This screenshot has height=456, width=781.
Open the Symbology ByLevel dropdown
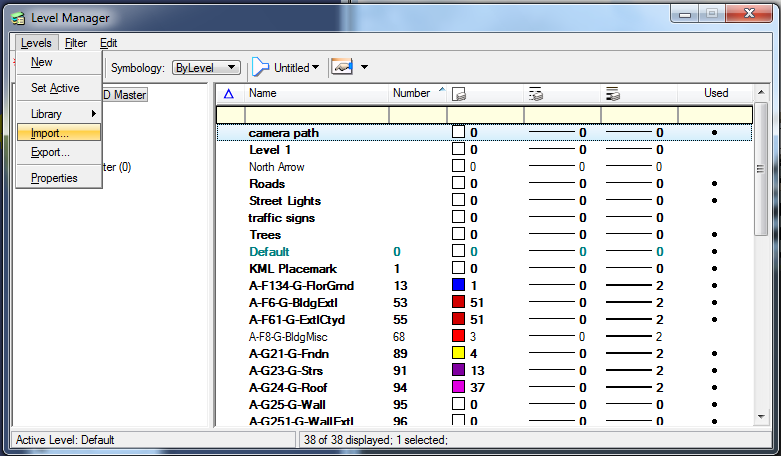(x=206, y=68)
